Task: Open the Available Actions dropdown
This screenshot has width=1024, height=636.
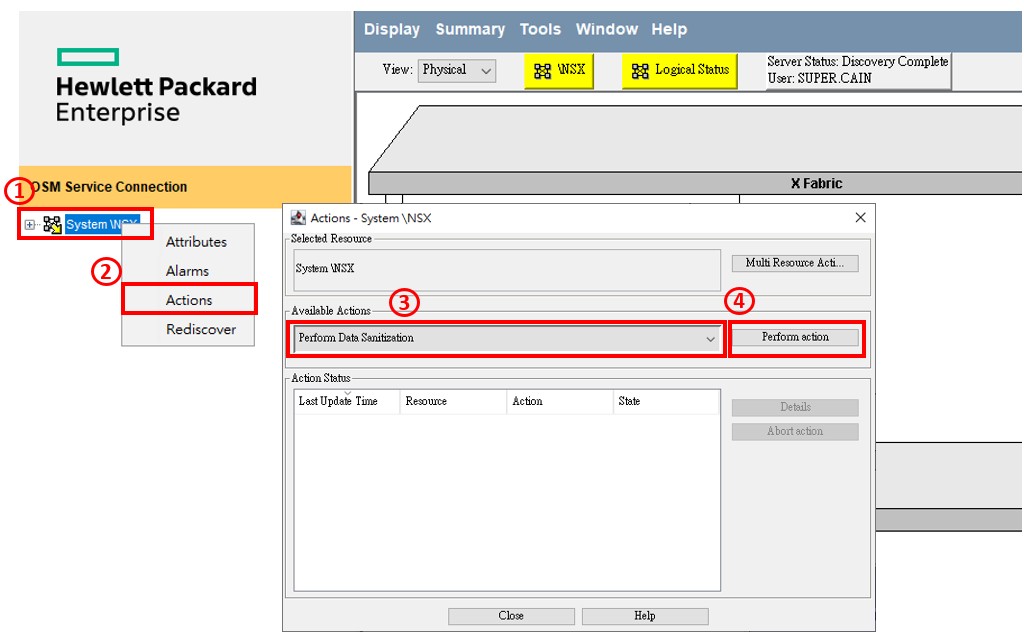Action: click(507, 338)
